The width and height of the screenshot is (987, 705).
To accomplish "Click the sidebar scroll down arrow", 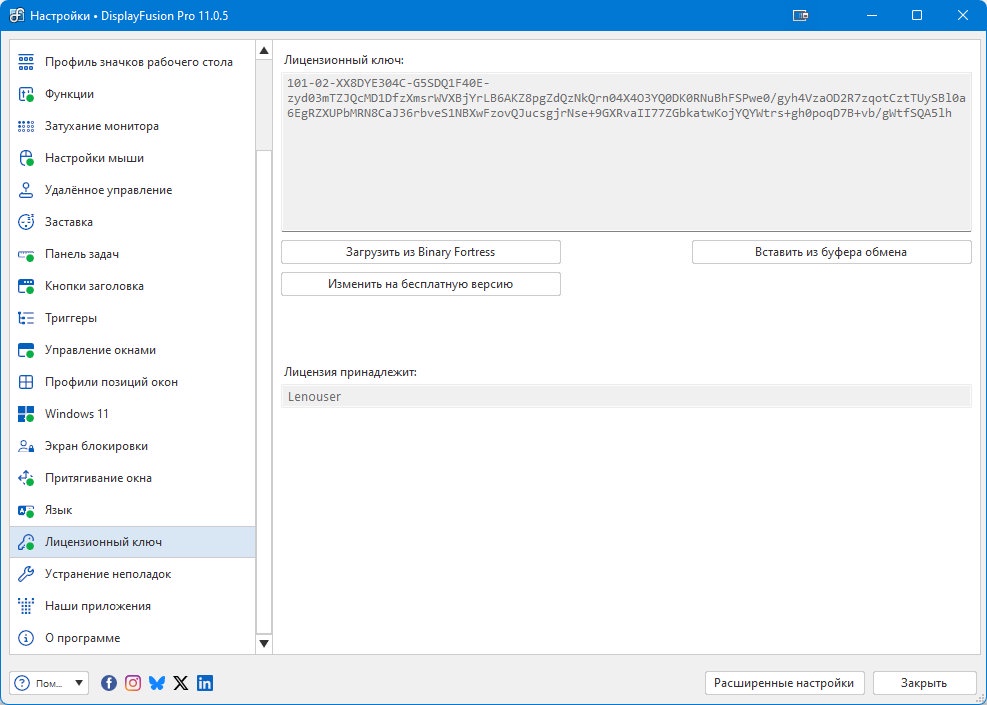I will [264, 643].
